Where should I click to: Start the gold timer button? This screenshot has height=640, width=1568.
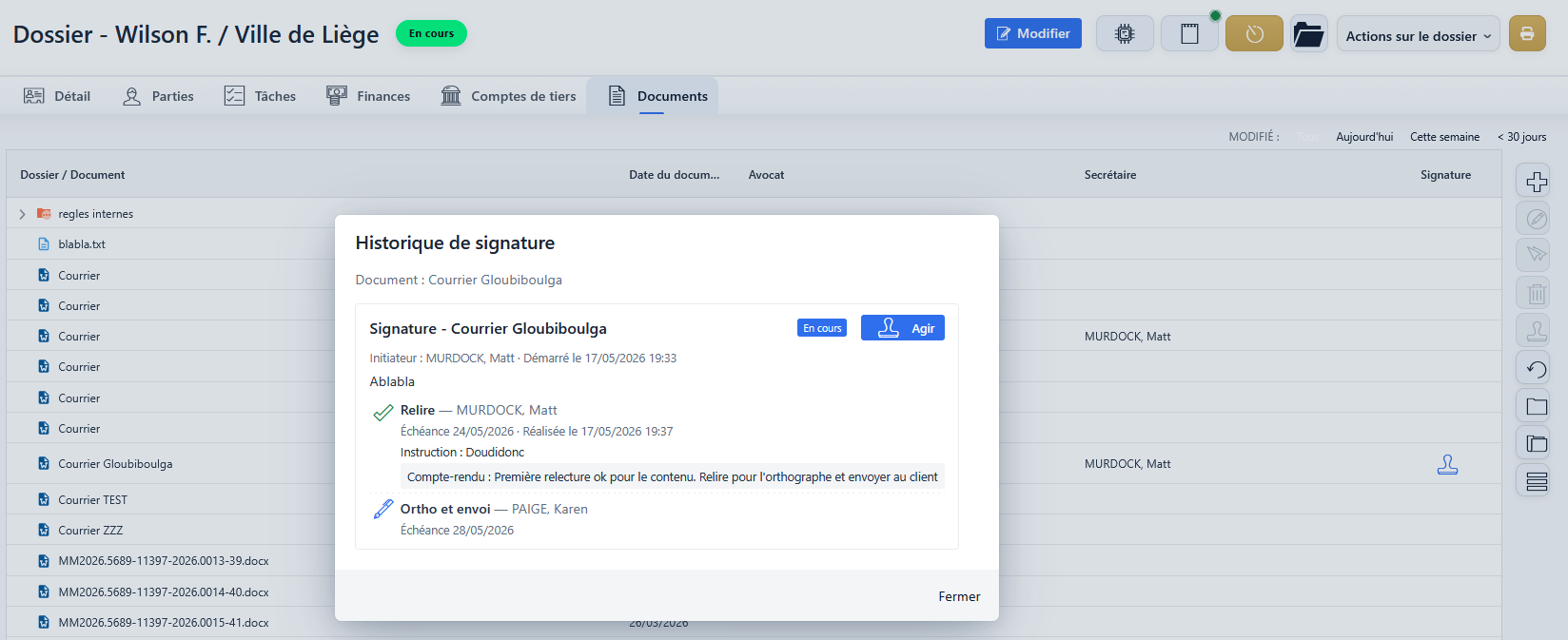point(1254,34)
